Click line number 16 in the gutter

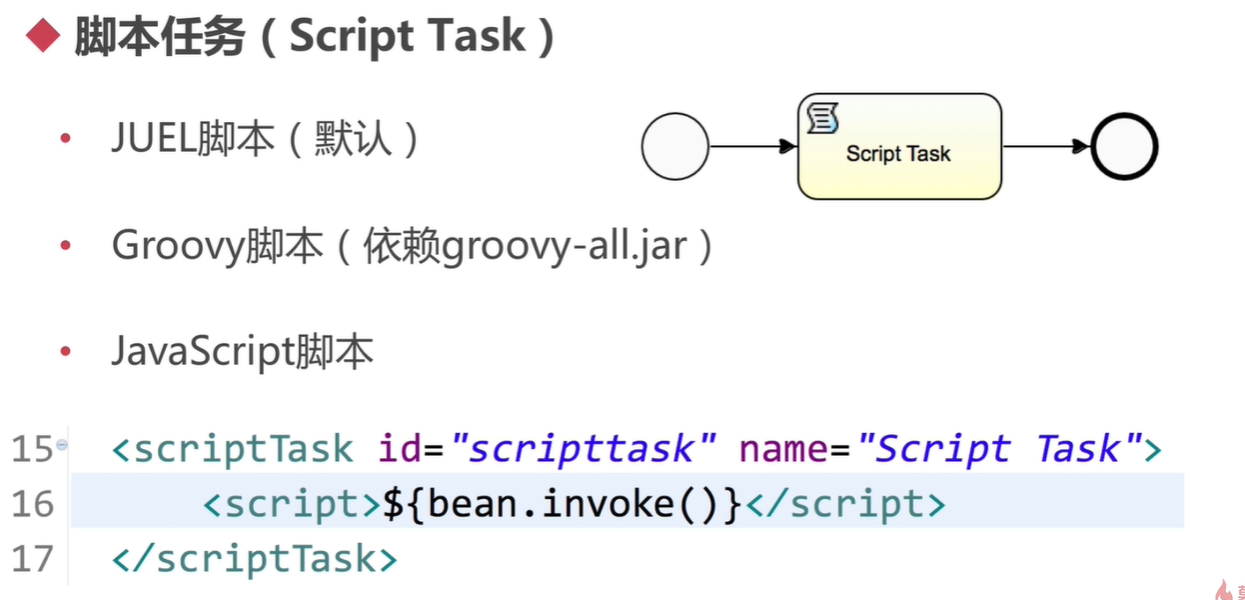coord(33,504)
